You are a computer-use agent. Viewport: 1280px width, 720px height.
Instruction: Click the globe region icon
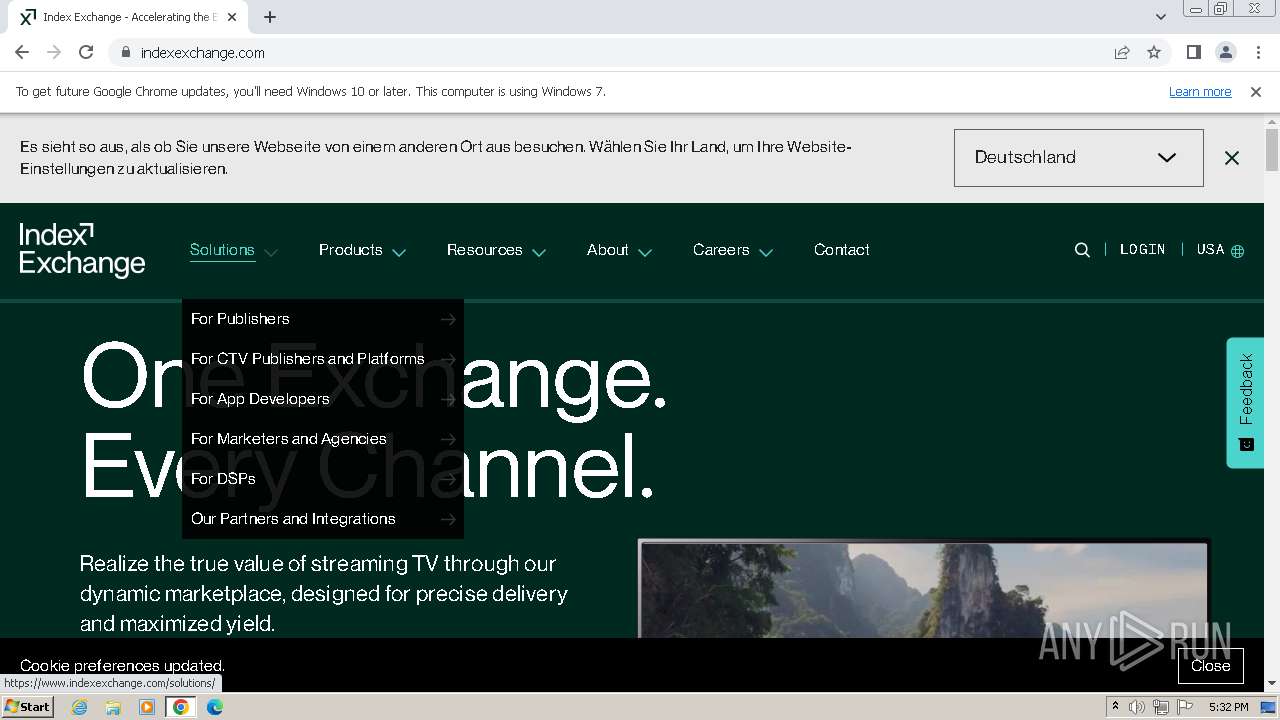1238,251
